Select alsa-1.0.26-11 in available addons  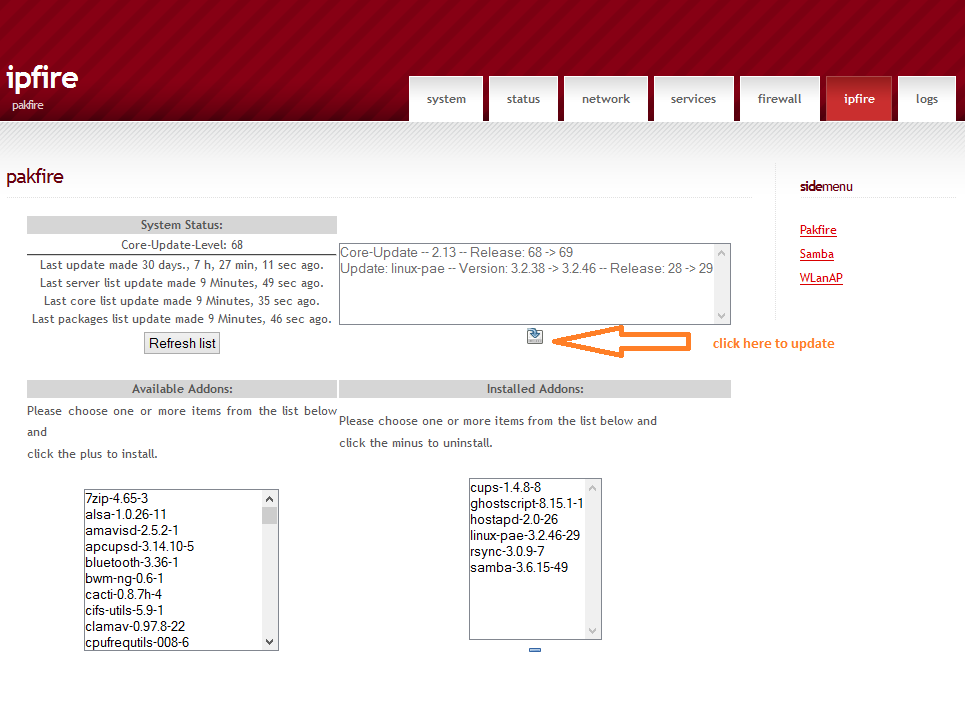(173, 515)
